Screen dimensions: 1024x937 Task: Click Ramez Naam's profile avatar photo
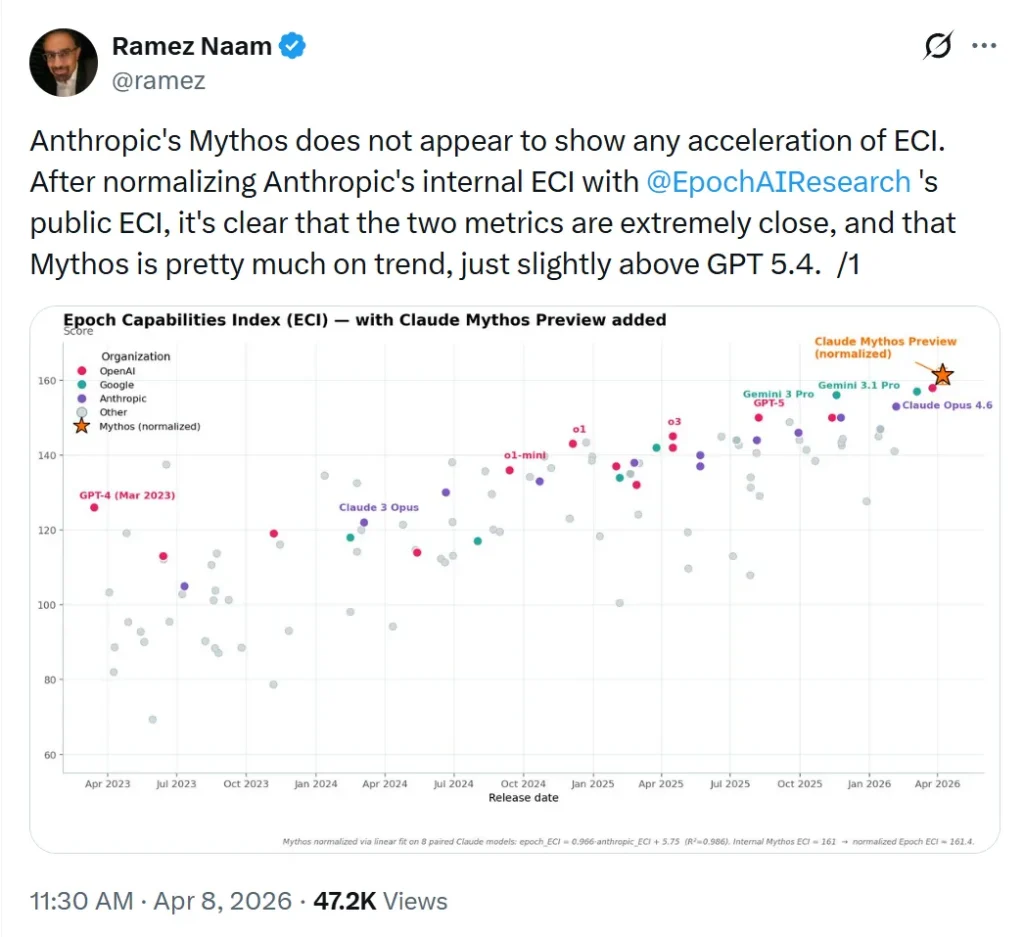(64, 62)
